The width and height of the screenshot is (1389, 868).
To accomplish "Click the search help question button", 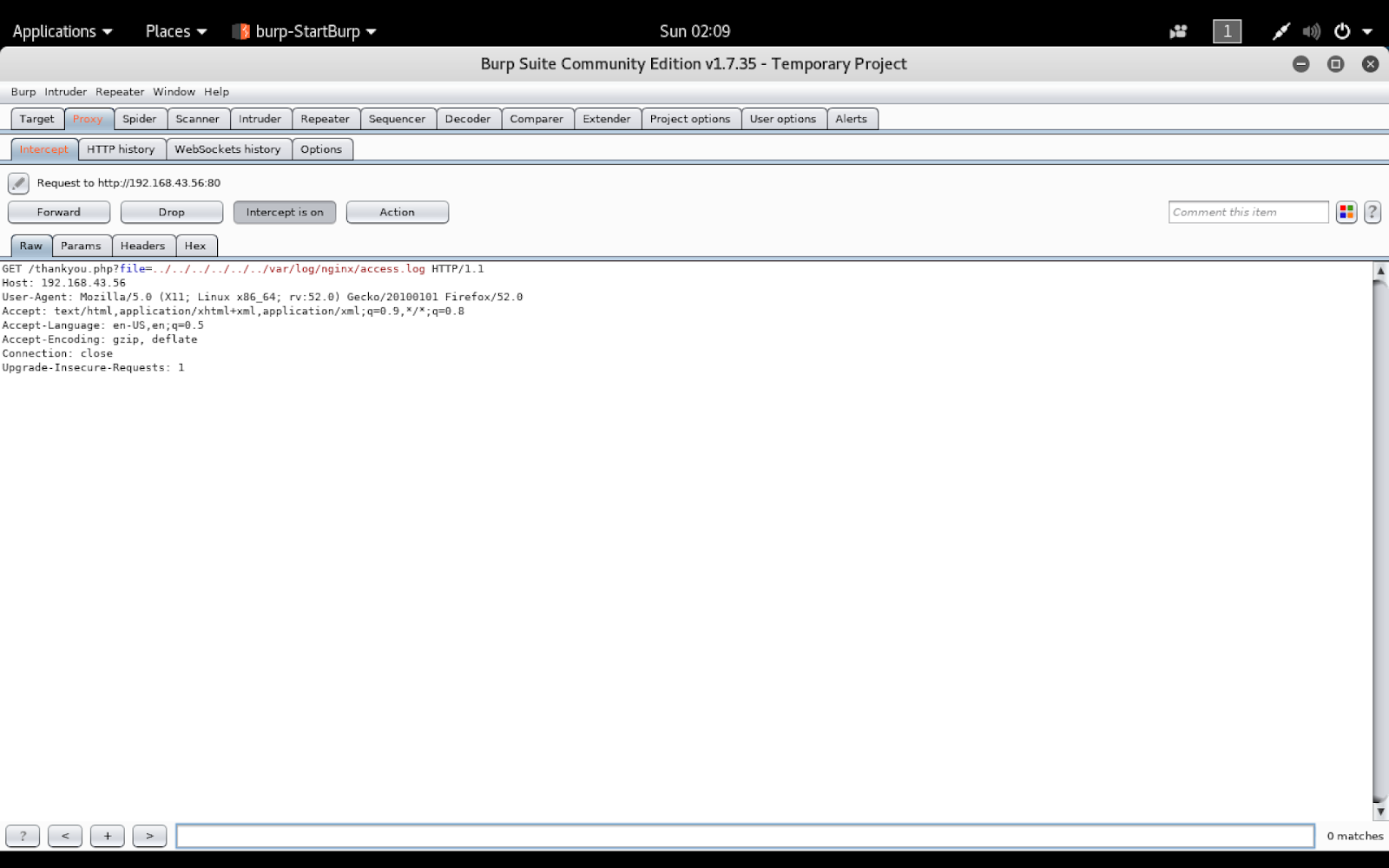I will [x=23, y=836].
